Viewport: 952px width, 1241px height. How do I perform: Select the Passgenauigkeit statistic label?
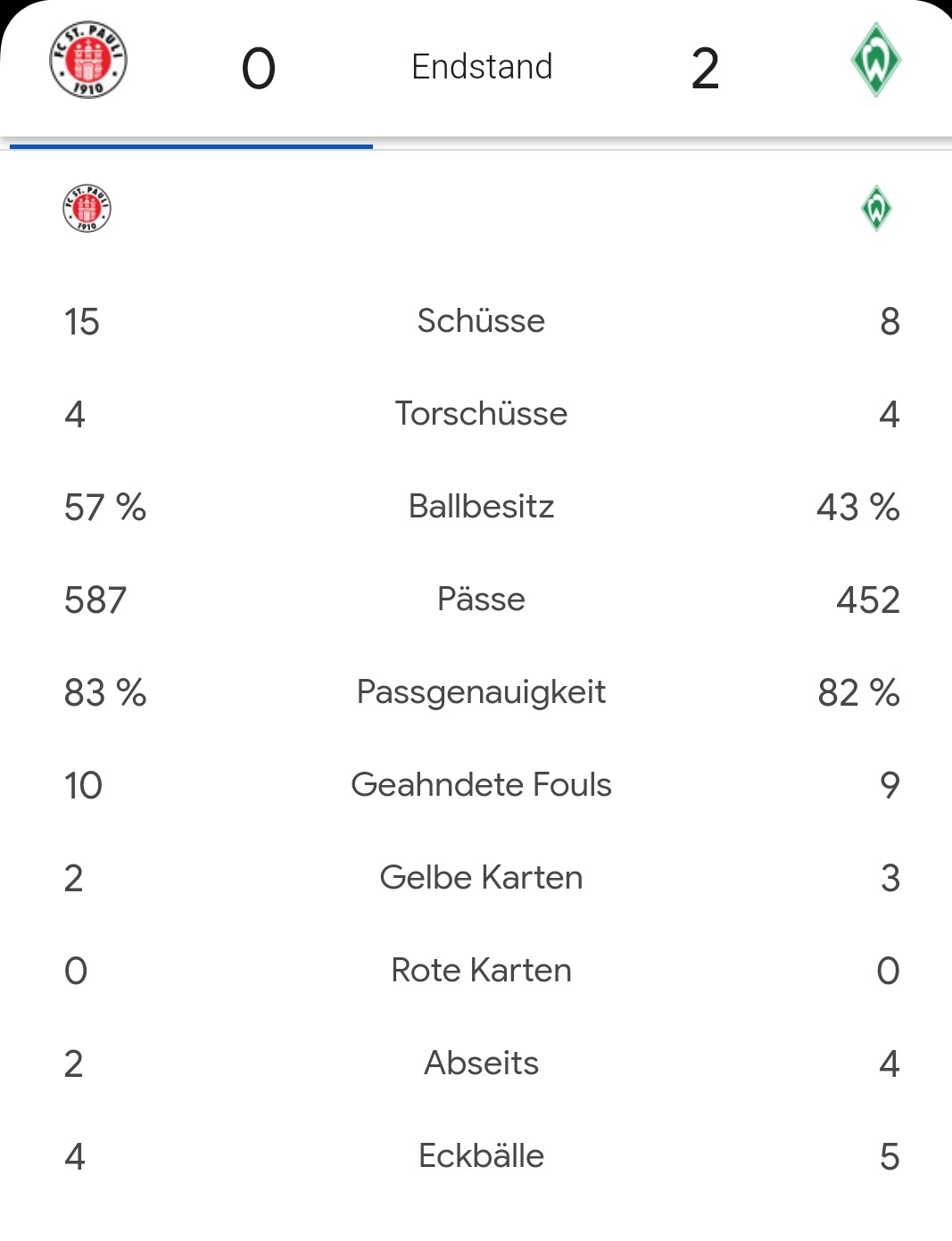click(x=481, y=692)
